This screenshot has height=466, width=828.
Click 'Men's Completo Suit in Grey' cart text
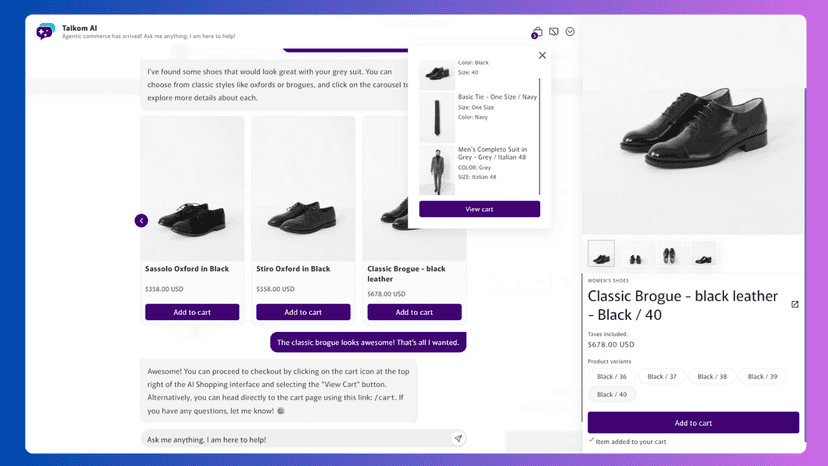(492, 153)
